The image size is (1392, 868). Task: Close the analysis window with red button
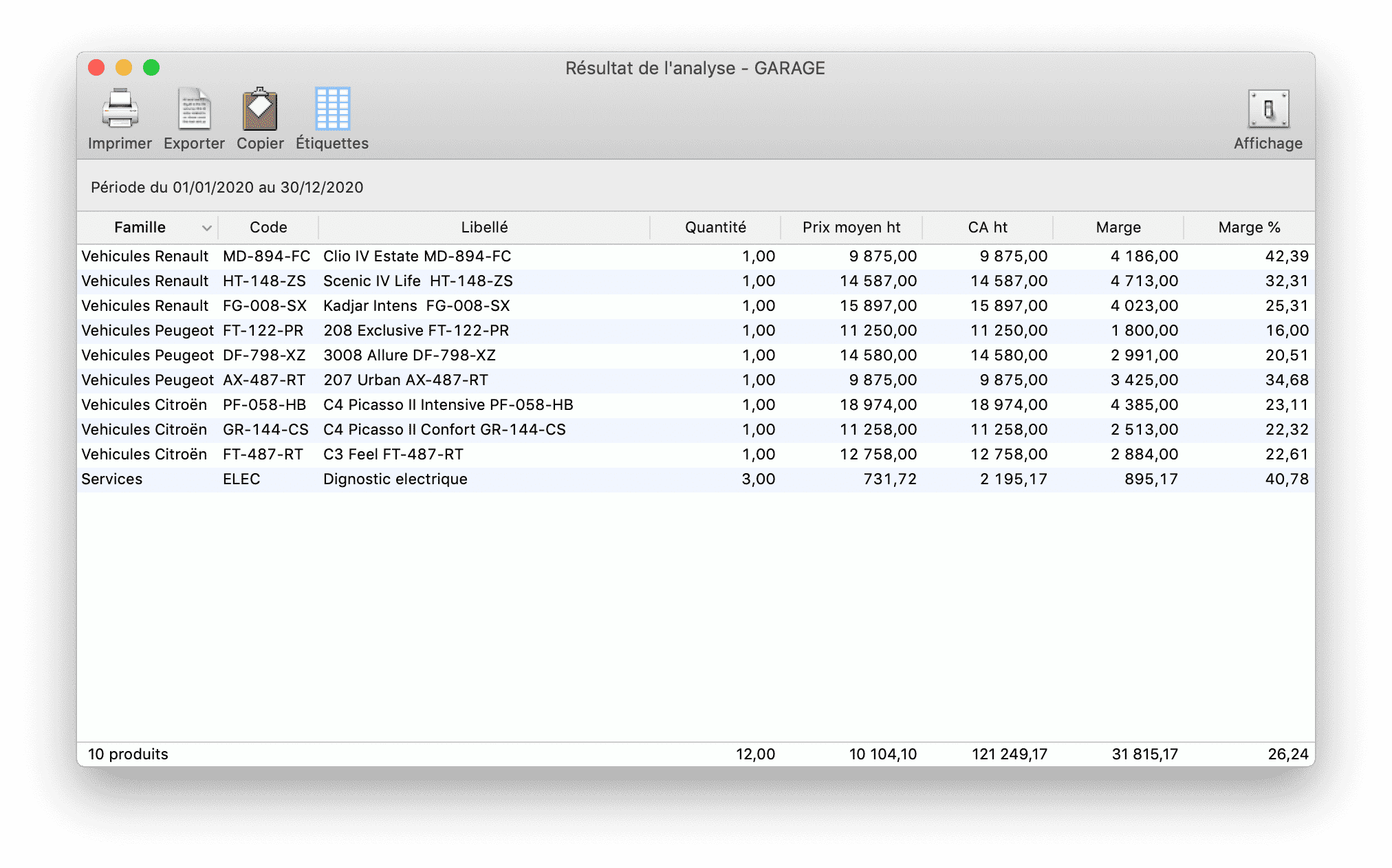(96, 67)
